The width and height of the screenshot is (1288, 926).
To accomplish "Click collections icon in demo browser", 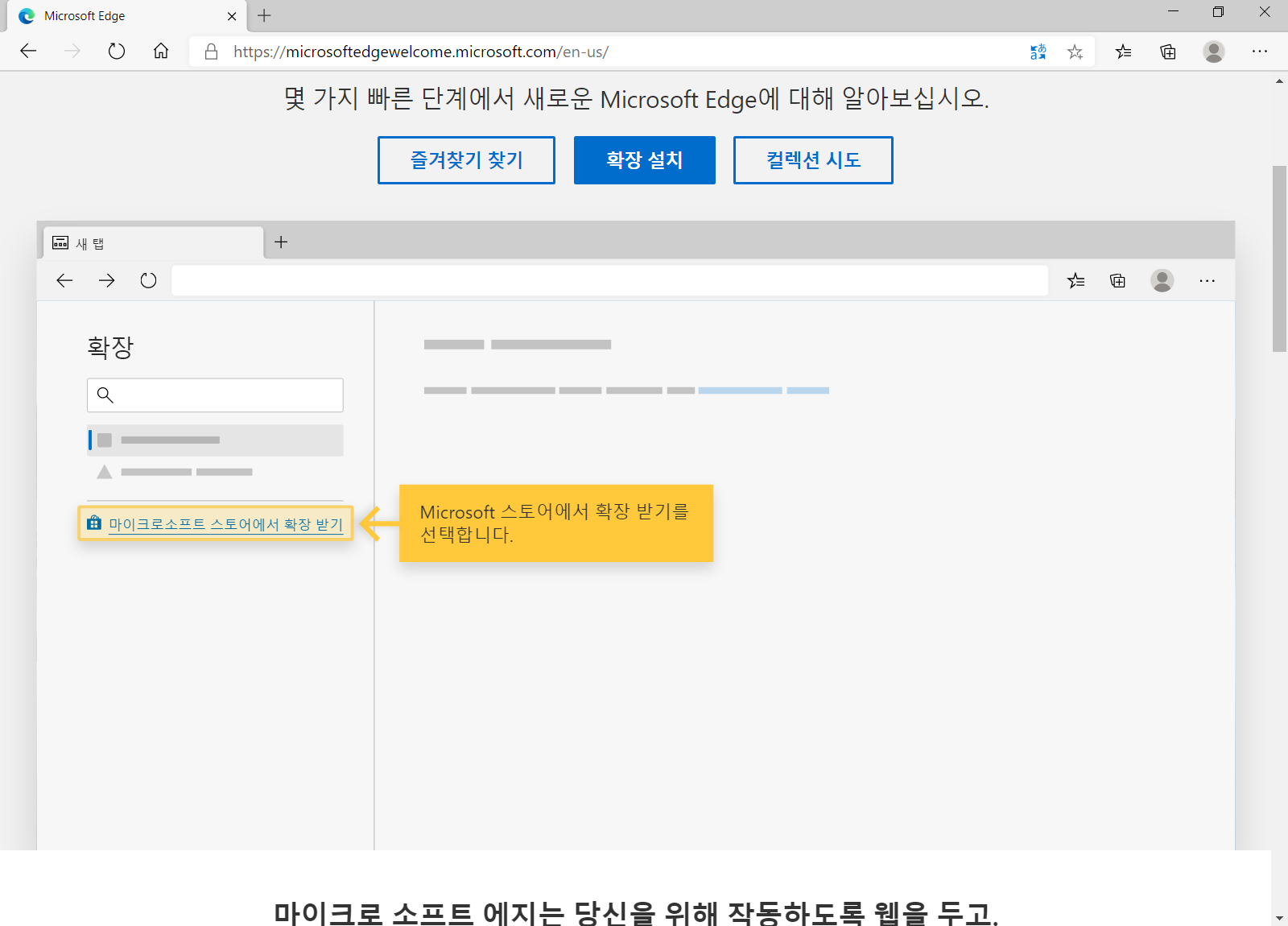I will click(1117, 280).
